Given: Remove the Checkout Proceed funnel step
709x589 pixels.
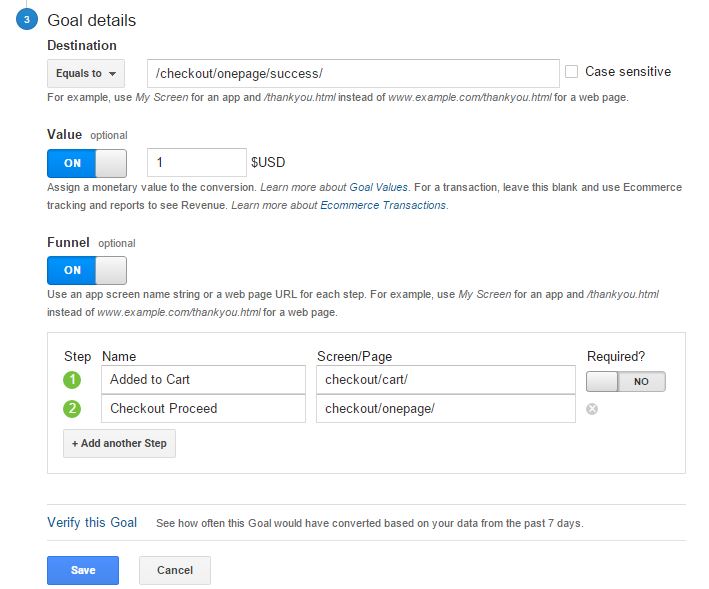Looking at the screenshot, I should [592, 409].
